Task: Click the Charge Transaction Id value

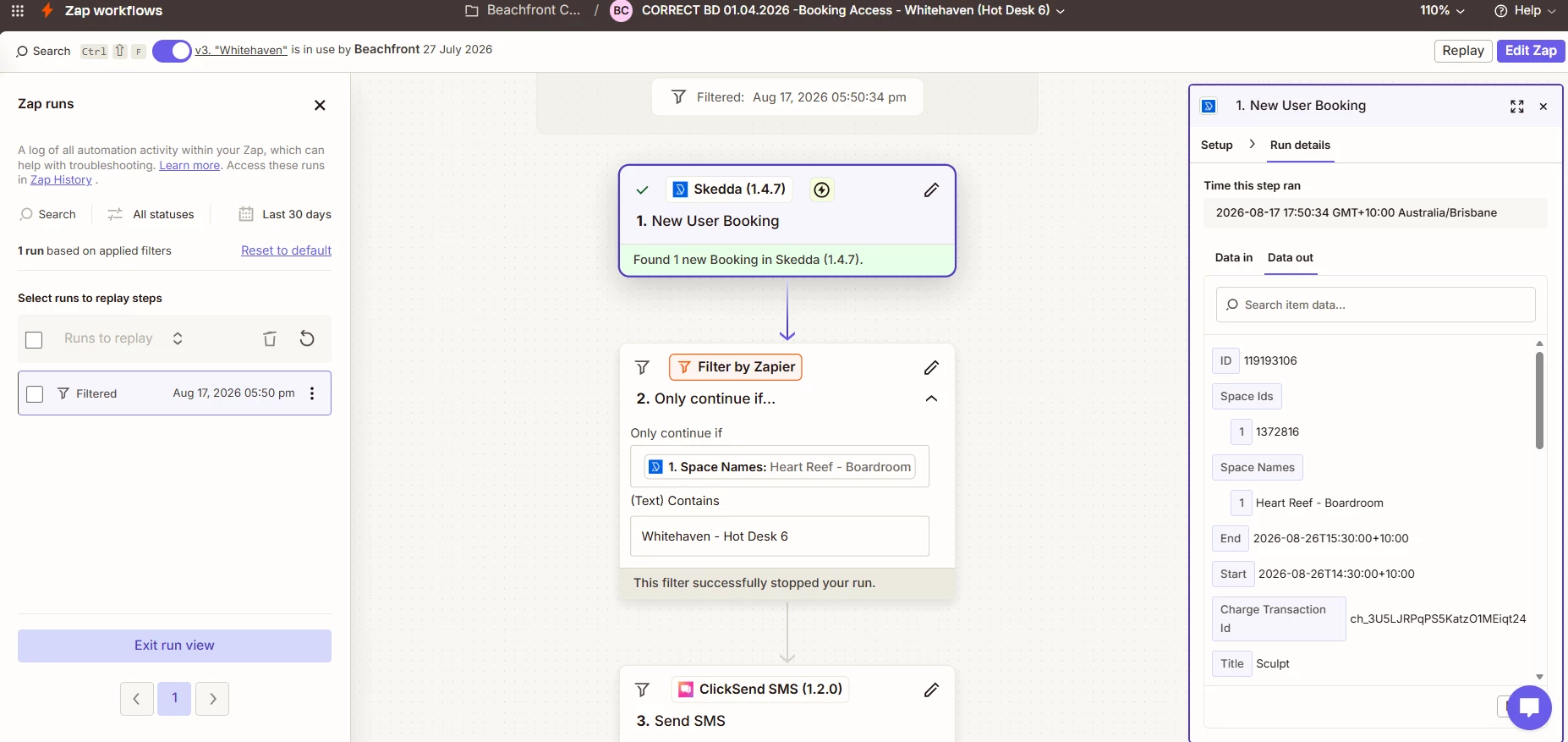Action: 1438,618
